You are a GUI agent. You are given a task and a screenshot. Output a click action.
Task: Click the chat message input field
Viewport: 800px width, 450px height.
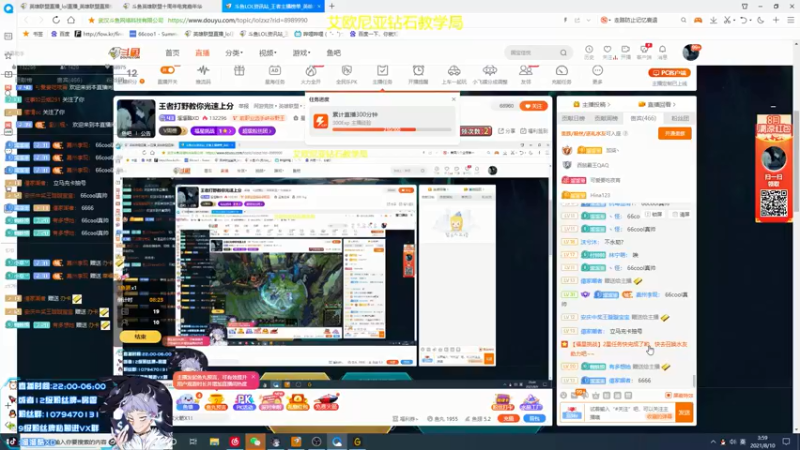point(630,412)
